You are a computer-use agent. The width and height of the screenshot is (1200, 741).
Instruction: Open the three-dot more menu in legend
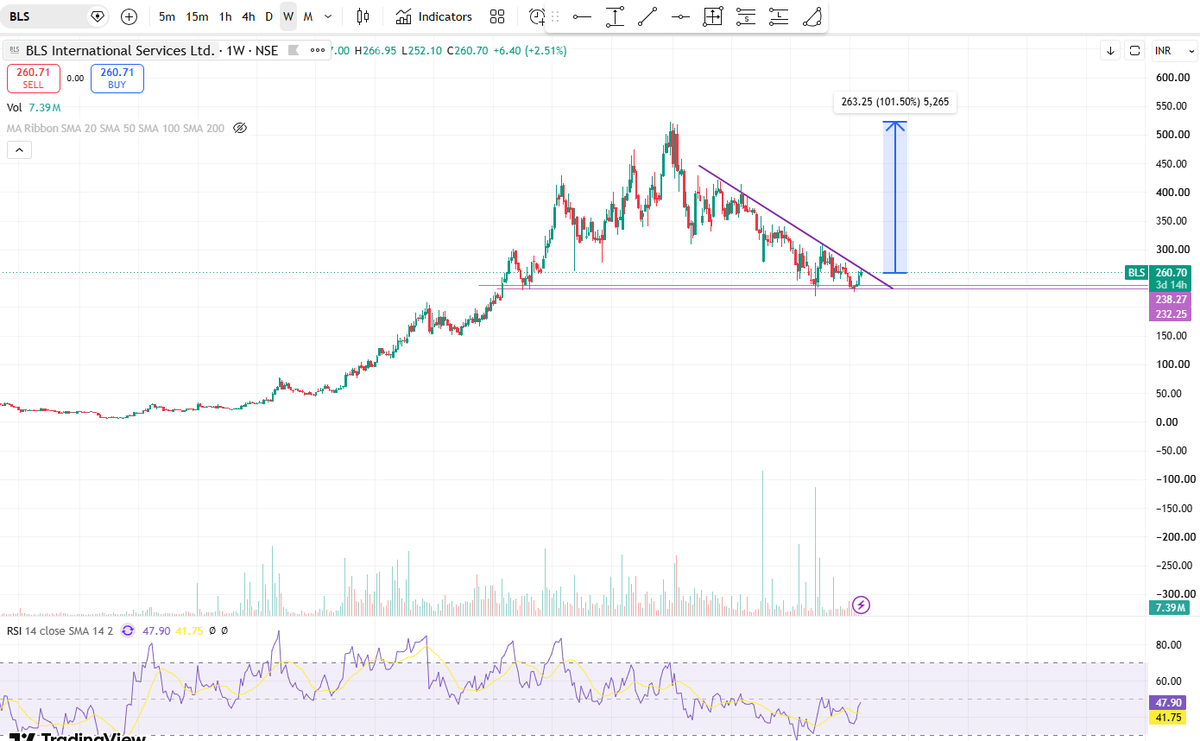[x=318, y=50]
